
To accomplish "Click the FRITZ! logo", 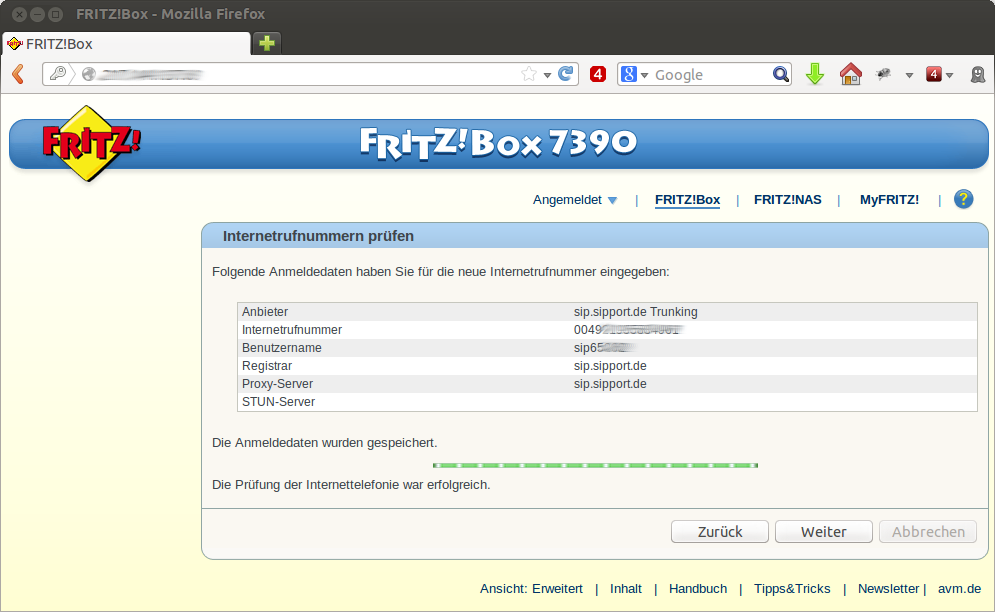I will (91, 143).
